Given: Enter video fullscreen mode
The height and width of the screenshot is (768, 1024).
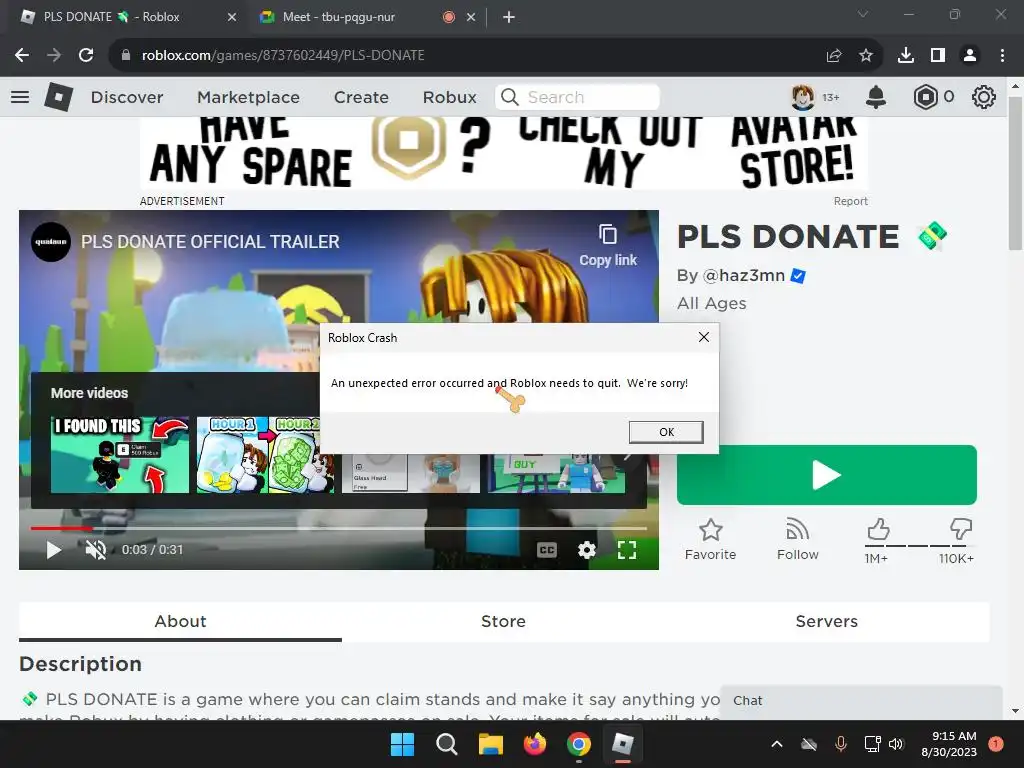Looking at the screenshot, I should [627, 550].
